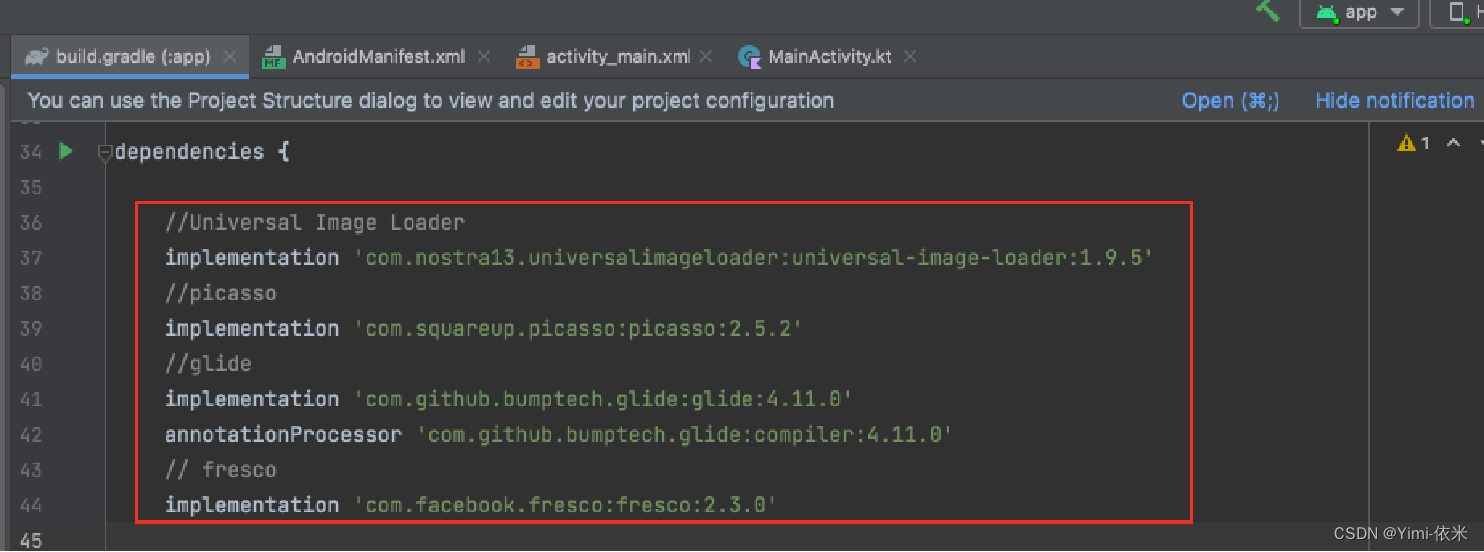Switch to the AndroidManifest.xml tab

pos(378,57)
